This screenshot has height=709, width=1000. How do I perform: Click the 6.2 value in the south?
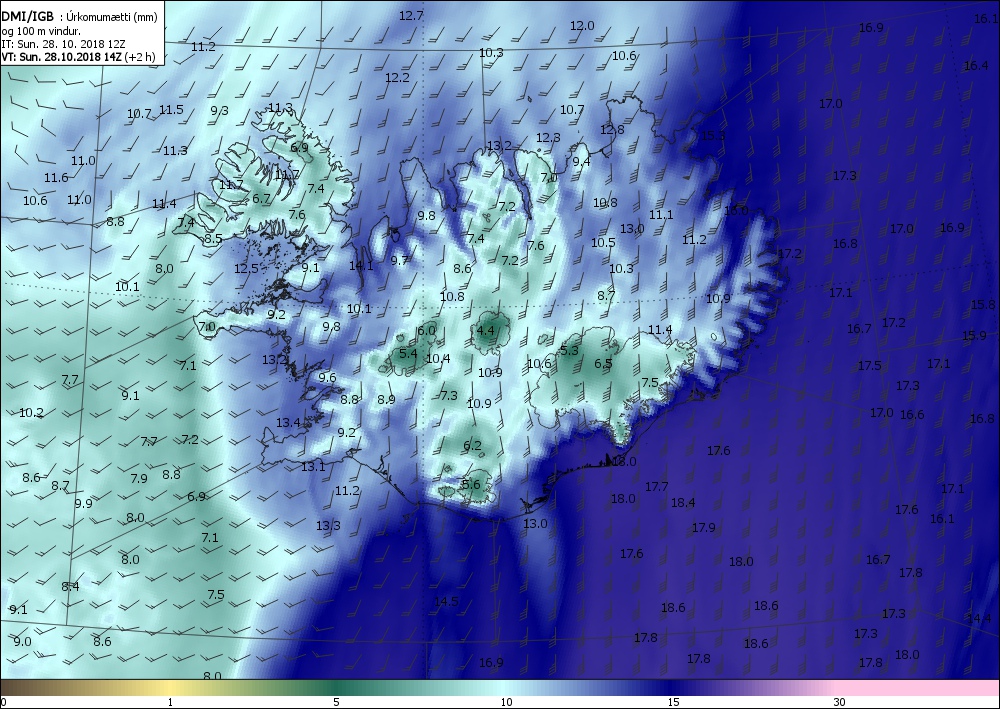(x=473, y=445)
